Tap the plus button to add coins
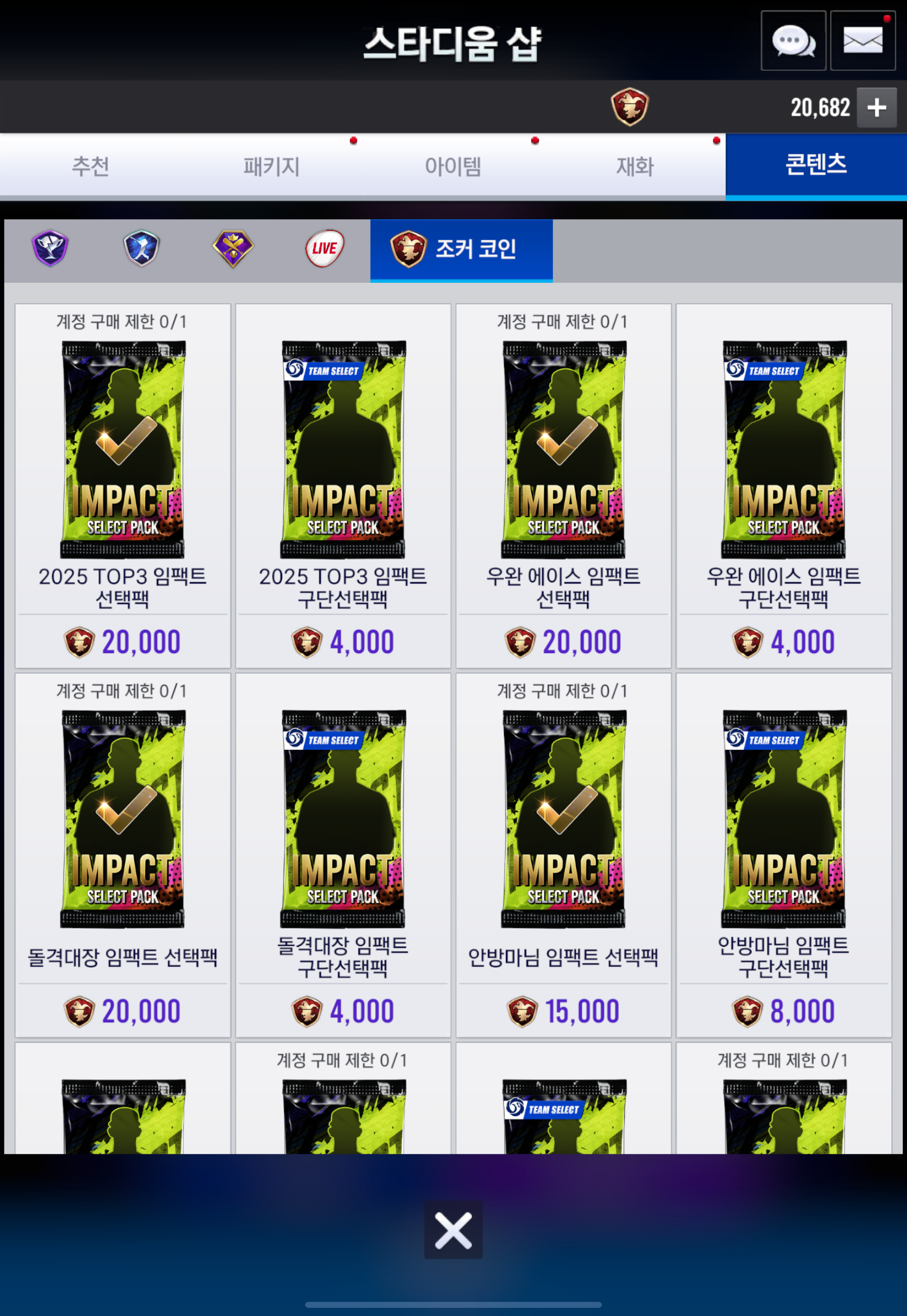The height and width of the screenshot is (1316, 907). 877,107
